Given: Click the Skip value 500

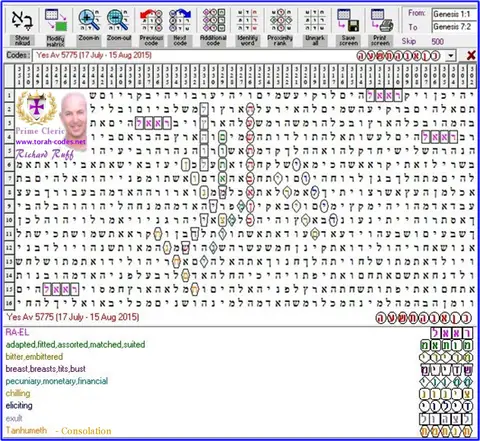Looking at the screenshot, I should click(437, 42).
